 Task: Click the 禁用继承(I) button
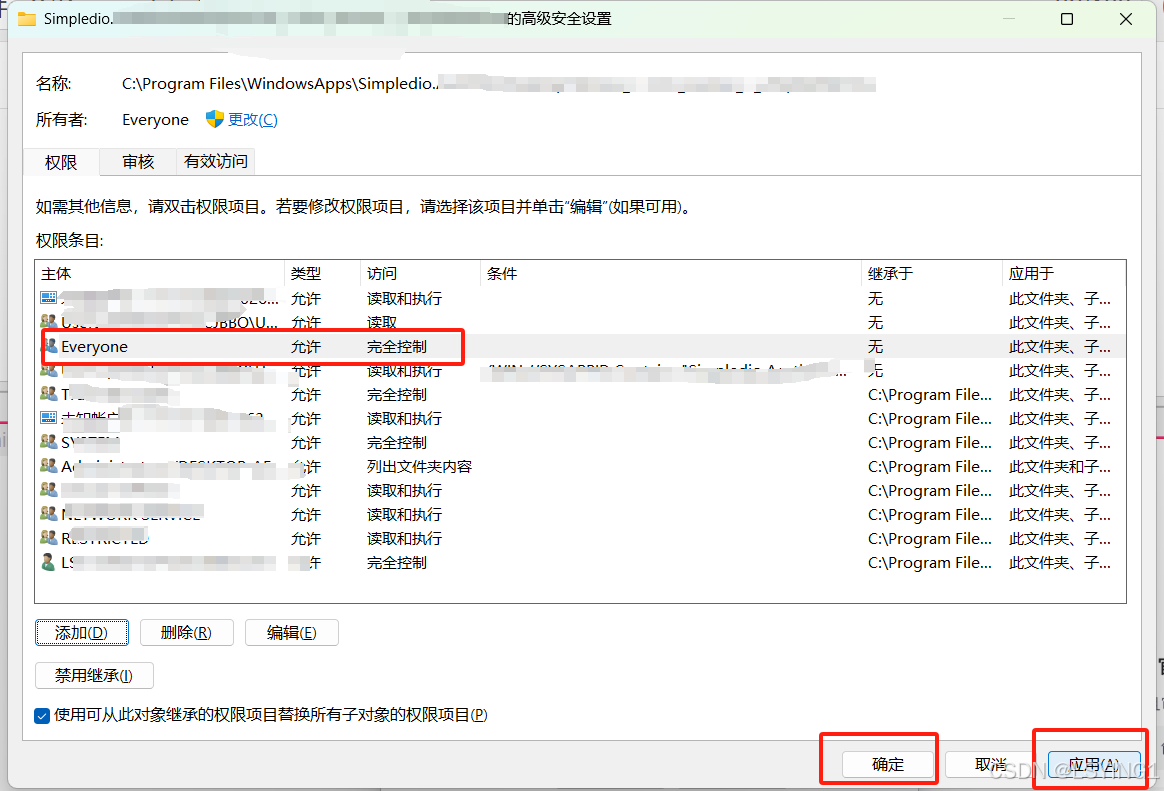tap(94, 675)
